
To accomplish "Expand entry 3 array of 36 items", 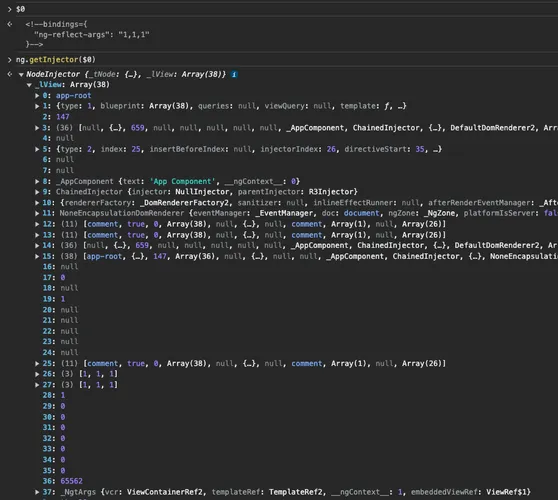I will click(37, 128).
